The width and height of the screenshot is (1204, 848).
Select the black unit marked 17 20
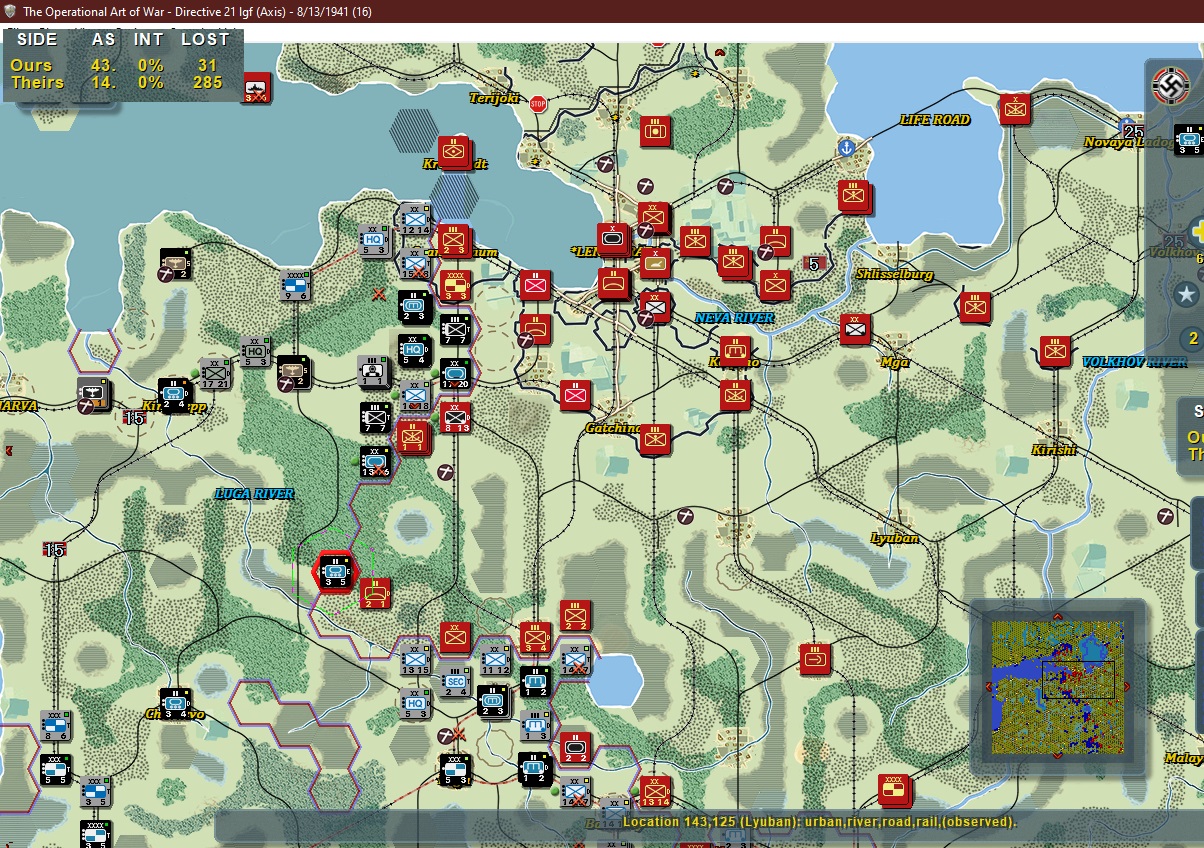(455, 374)
